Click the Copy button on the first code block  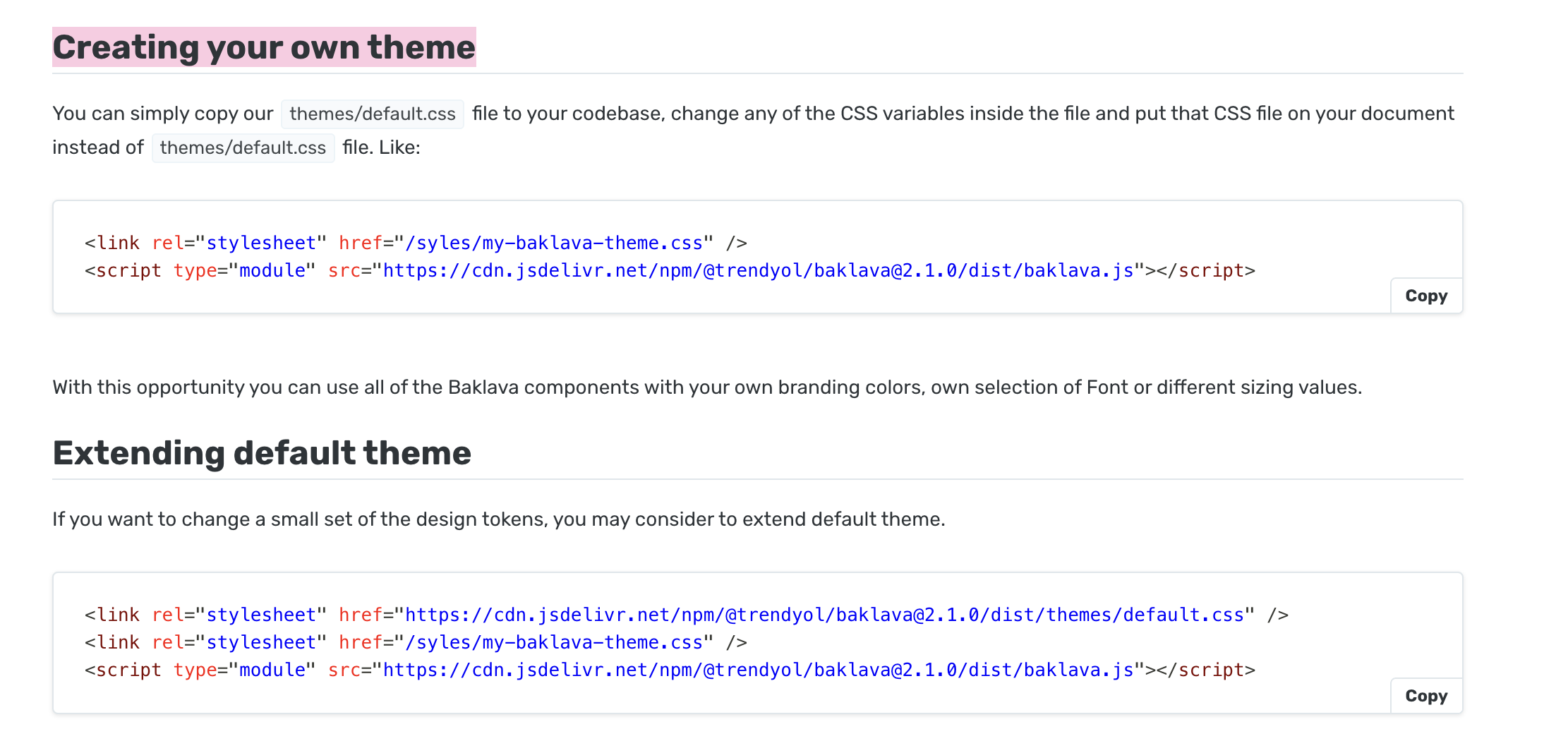tap(1425, 296)
